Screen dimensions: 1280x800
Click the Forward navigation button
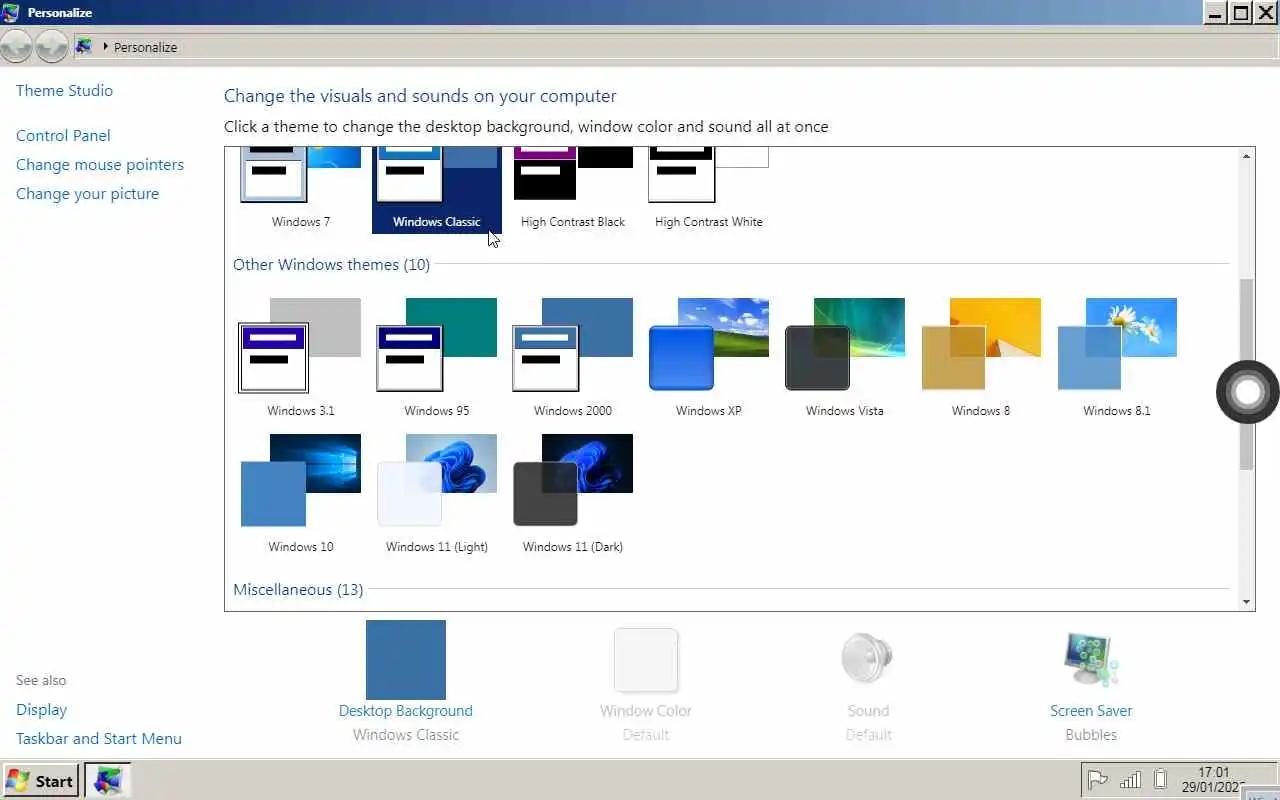[x=51, y=46]
